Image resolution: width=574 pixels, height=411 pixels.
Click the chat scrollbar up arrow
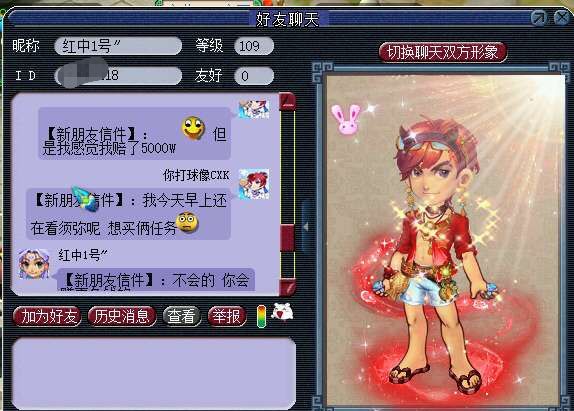pyautogui.click(x=287, y=101)
